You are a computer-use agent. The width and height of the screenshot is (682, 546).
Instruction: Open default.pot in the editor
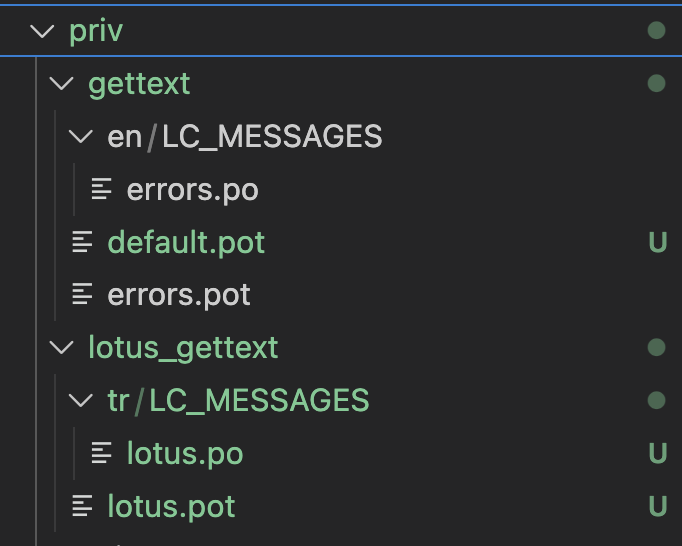click(186, 243)
